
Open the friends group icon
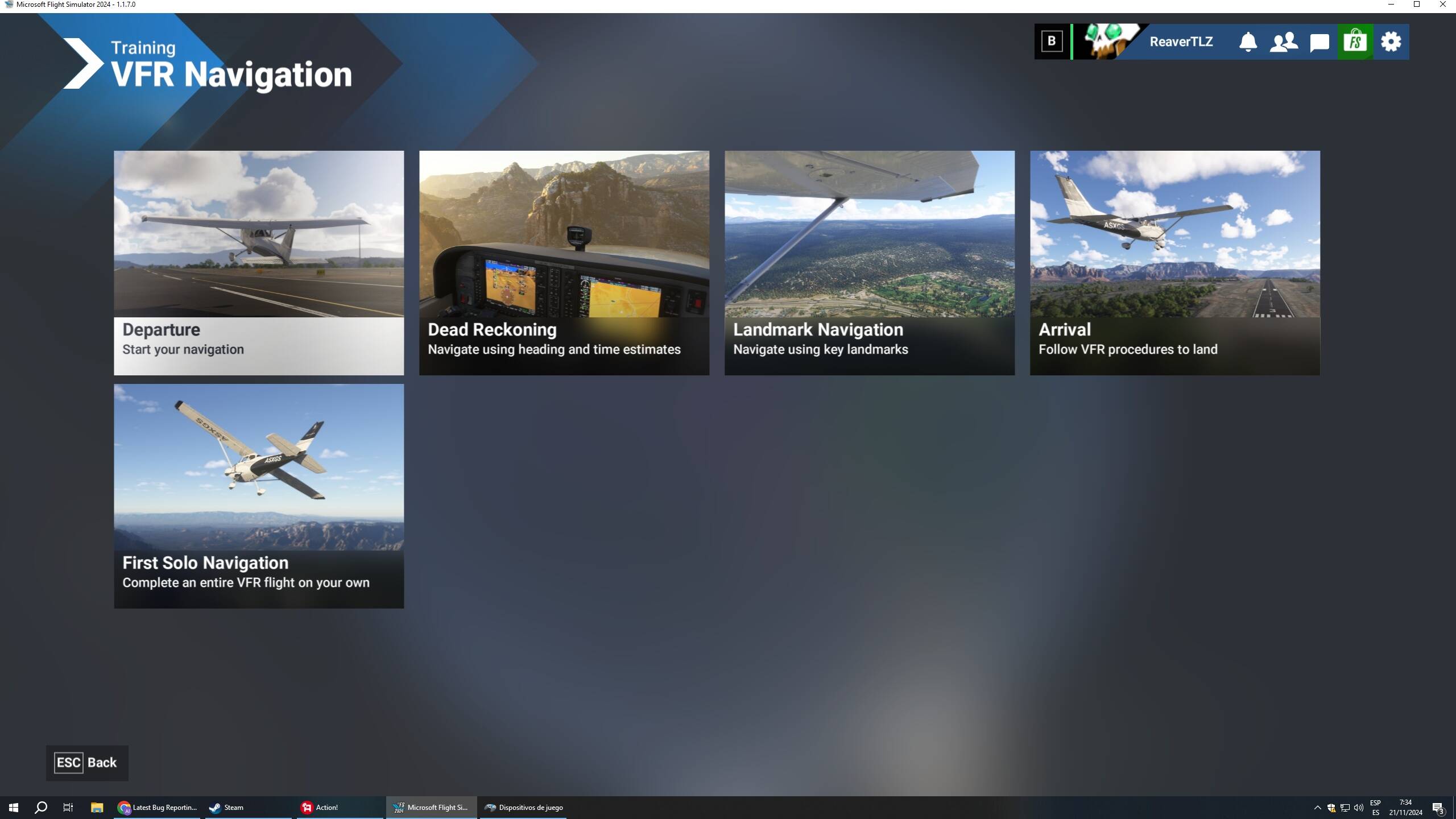click(x=1284, y=42)
